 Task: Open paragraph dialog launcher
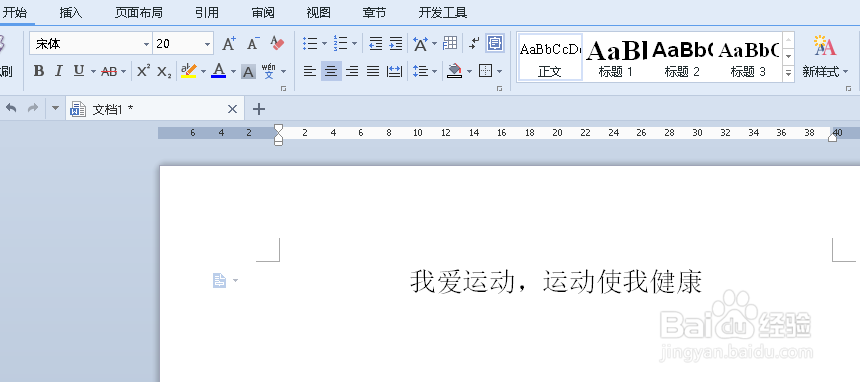500,88
